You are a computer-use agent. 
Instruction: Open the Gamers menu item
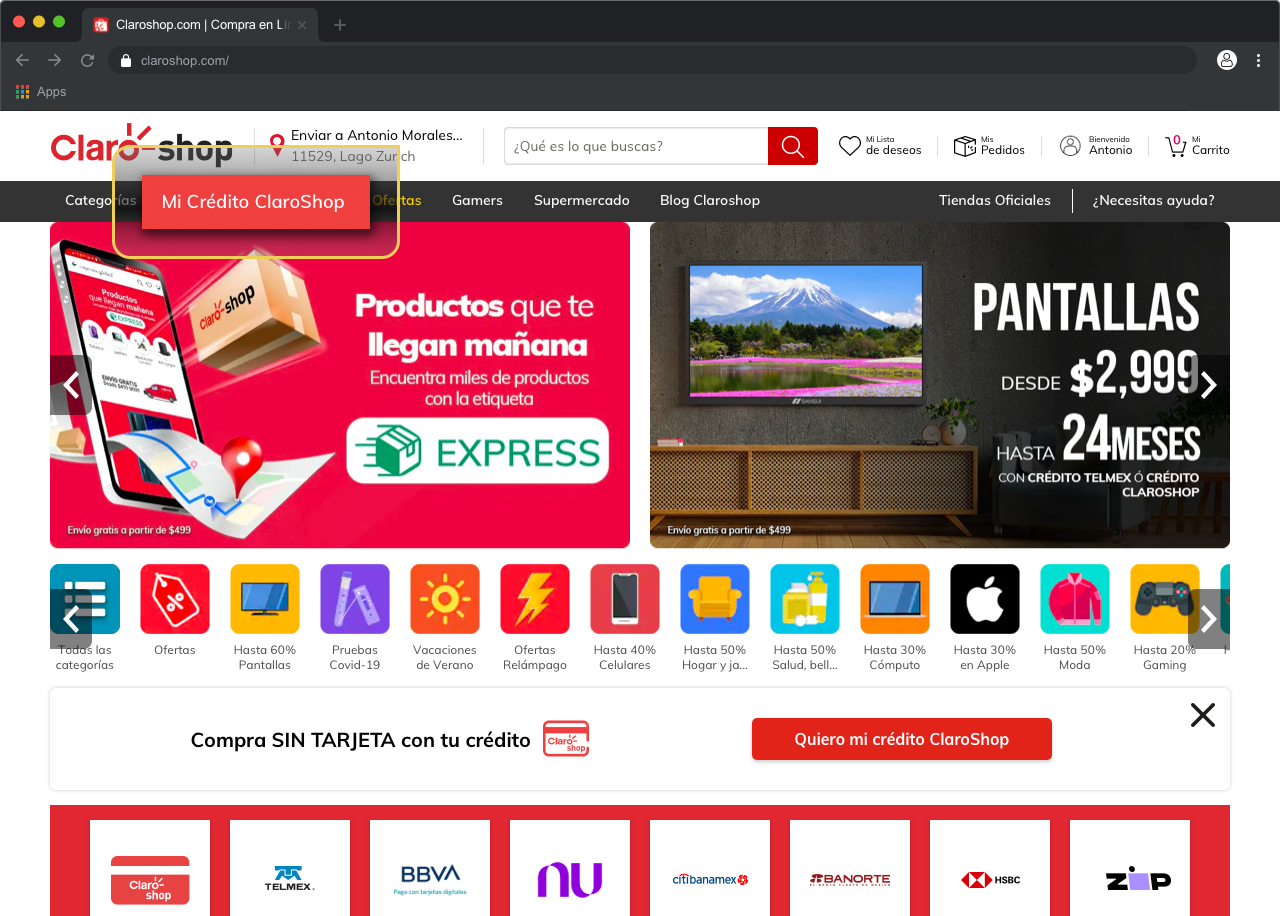click(x=477, y=200)
